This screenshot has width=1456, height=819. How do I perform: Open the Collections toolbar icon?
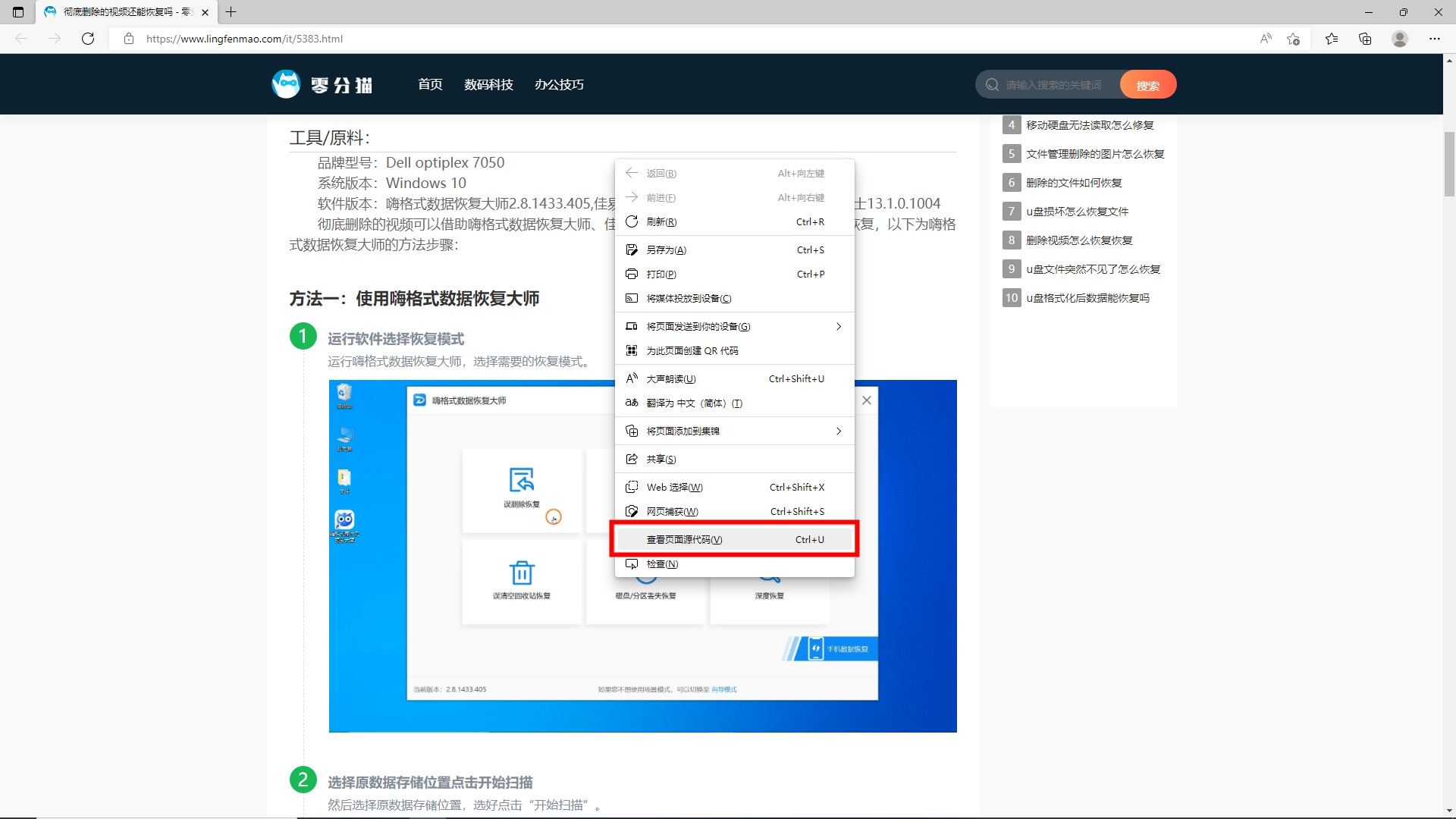pyautogui.click(x=1365, y=39)
